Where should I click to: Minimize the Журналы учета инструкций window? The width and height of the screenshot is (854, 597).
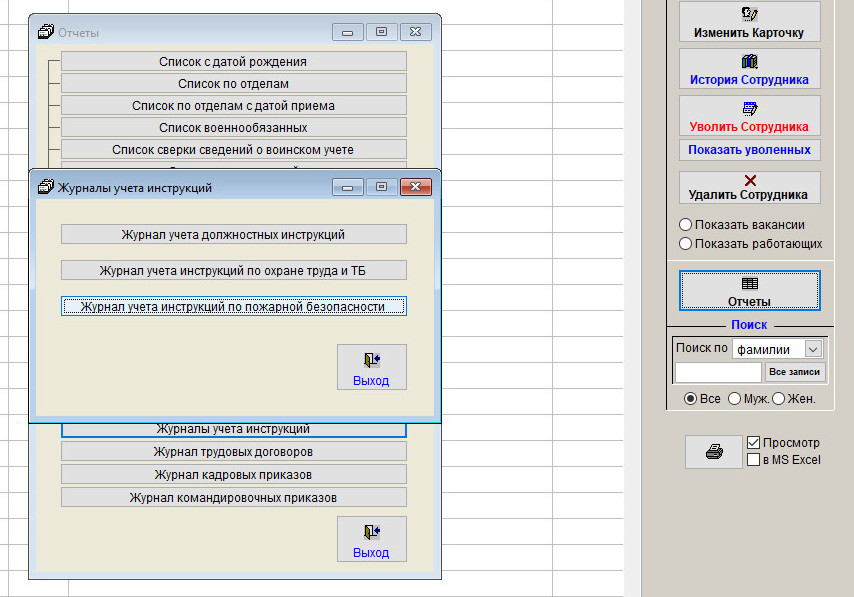pyautogui.click(x=347, y=187)
